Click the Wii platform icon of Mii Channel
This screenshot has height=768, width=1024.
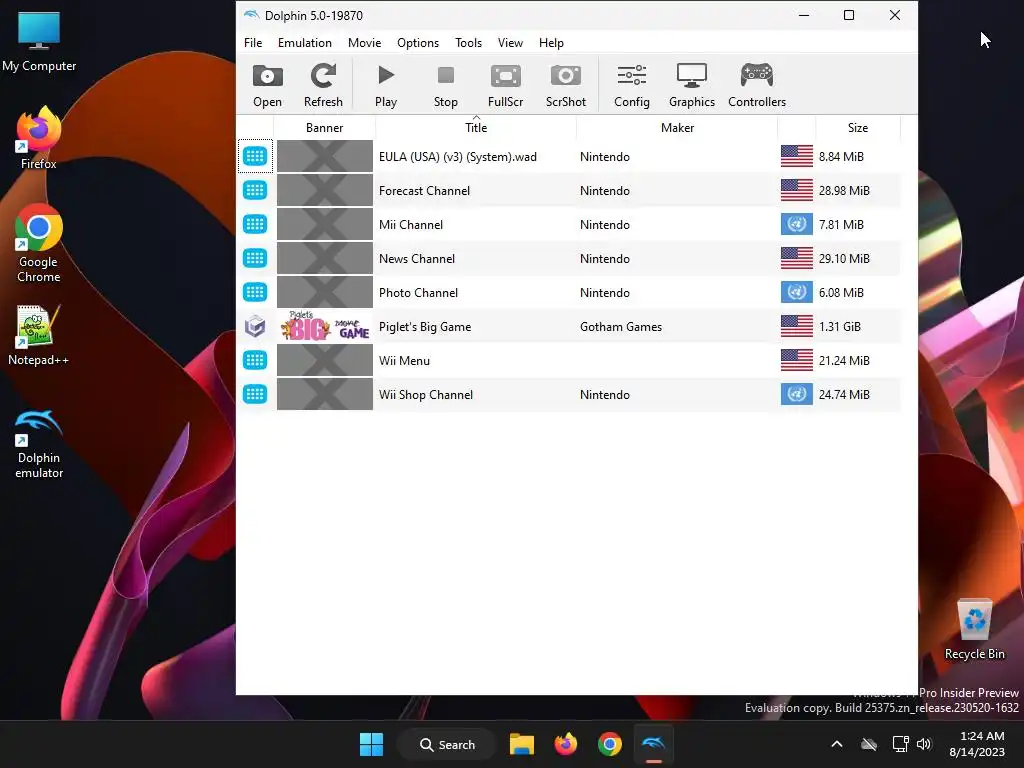coord(255,224)
